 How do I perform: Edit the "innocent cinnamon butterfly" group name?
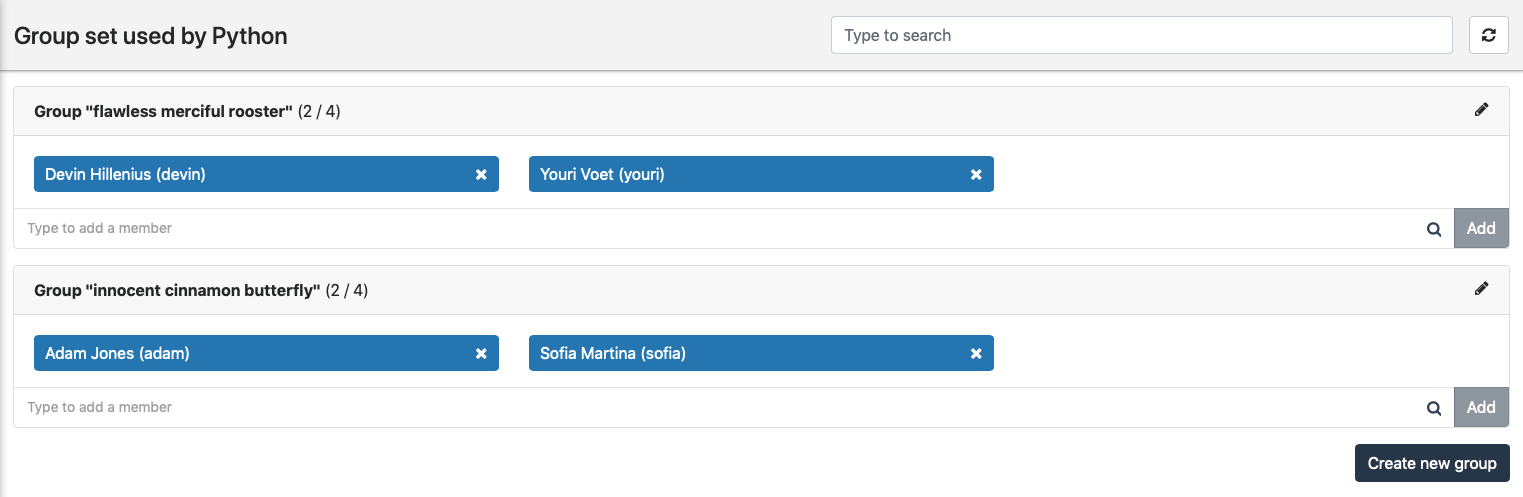click(x=1481, y=289)
